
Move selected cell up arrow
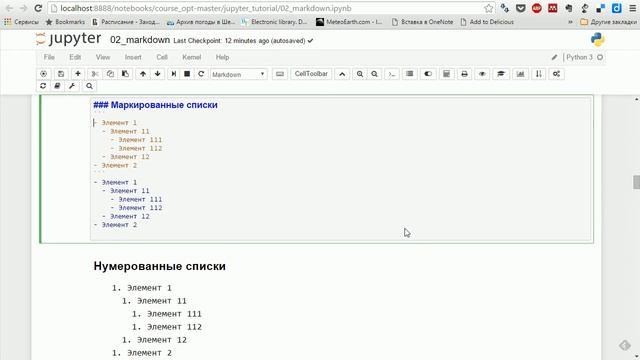[x=143, y=74]
